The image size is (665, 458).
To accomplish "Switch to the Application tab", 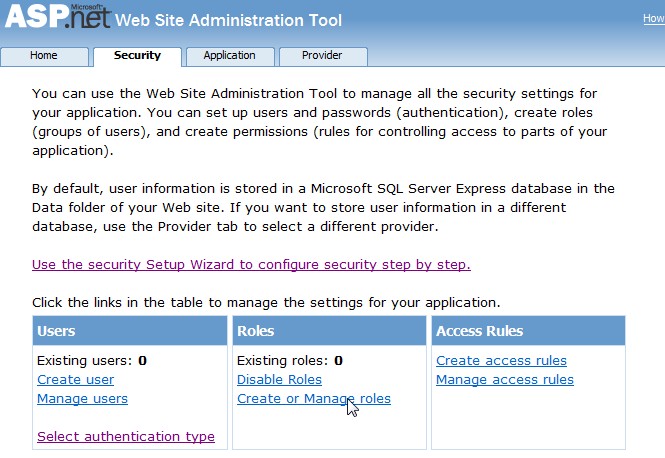I will [x=230, y=56].
